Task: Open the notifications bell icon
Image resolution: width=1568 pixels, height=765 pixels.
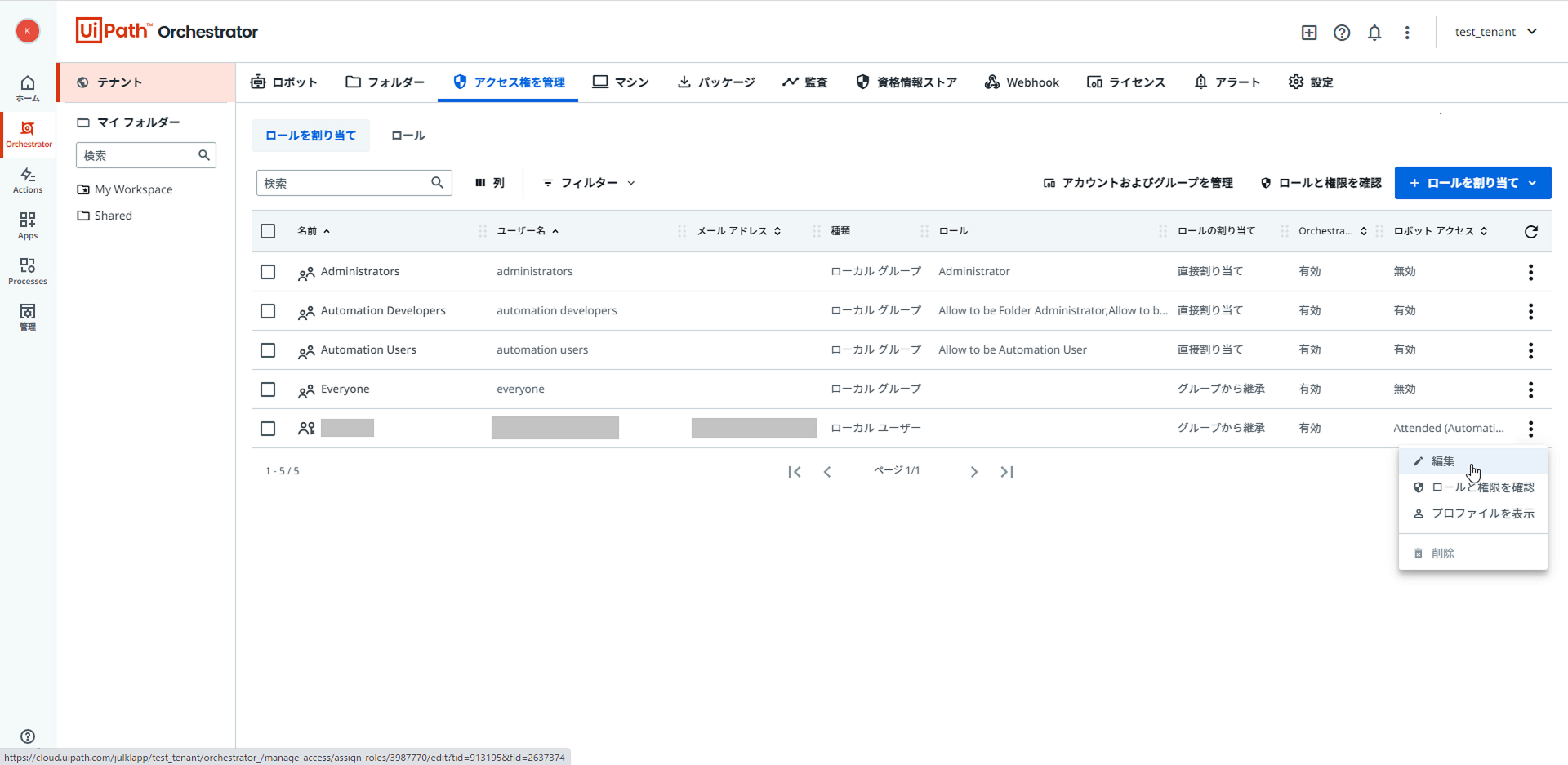Action: pyautogui.click(x=1374, y=33)
